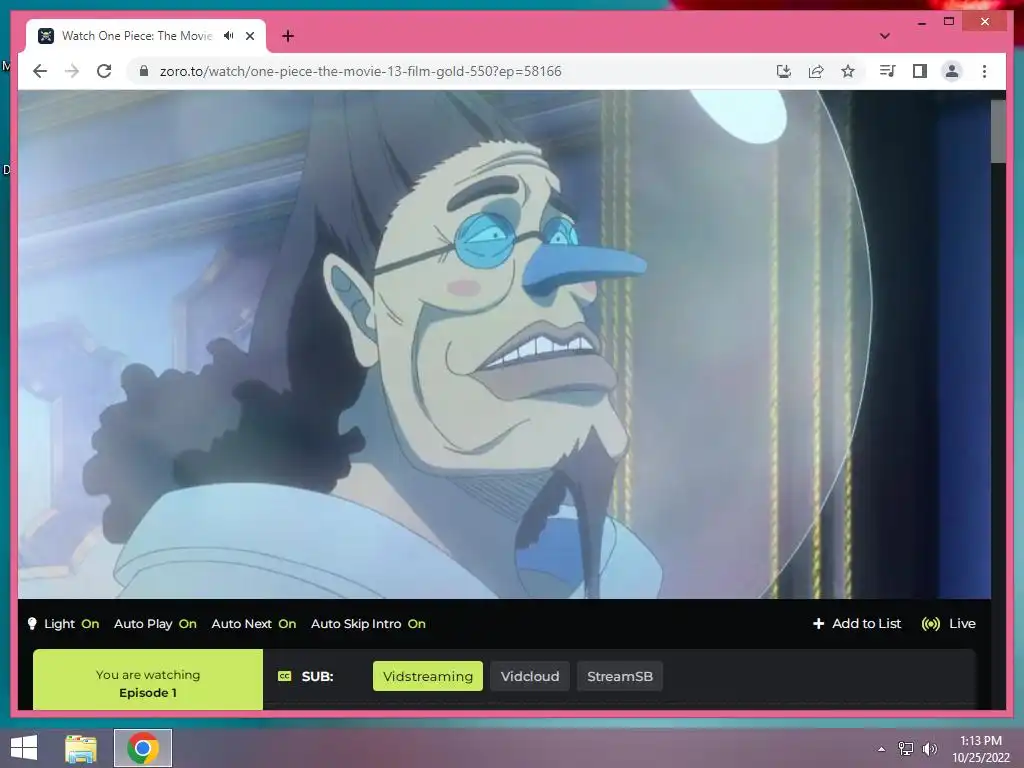Click 'You are watching Episode 1' box
This screenshot has width=1024, height=768.
tap(148, 679)
